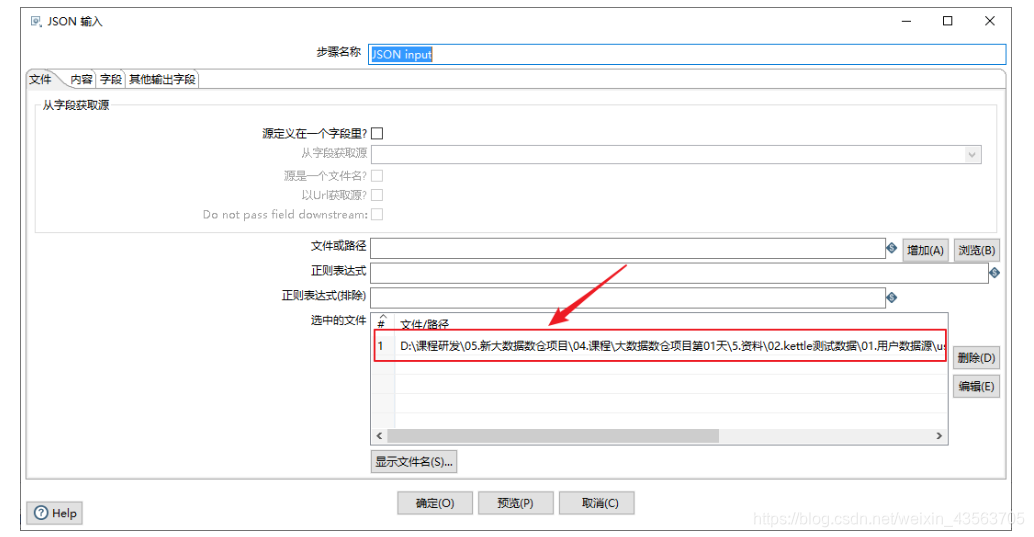This screenshot has height=537, width=1034.
Task: Click the variable icon beside 文件或路径 field
Action: 892,248
